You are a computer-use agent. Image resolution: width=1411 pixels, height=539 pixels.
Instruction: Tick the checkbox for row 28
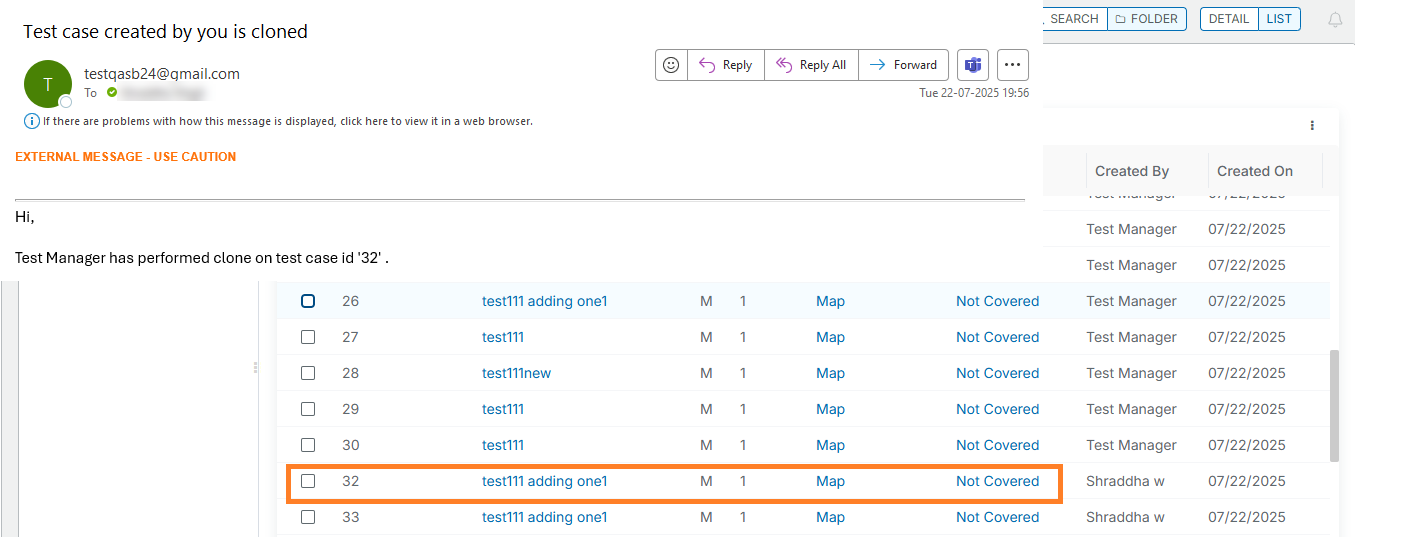coord(308,373)
